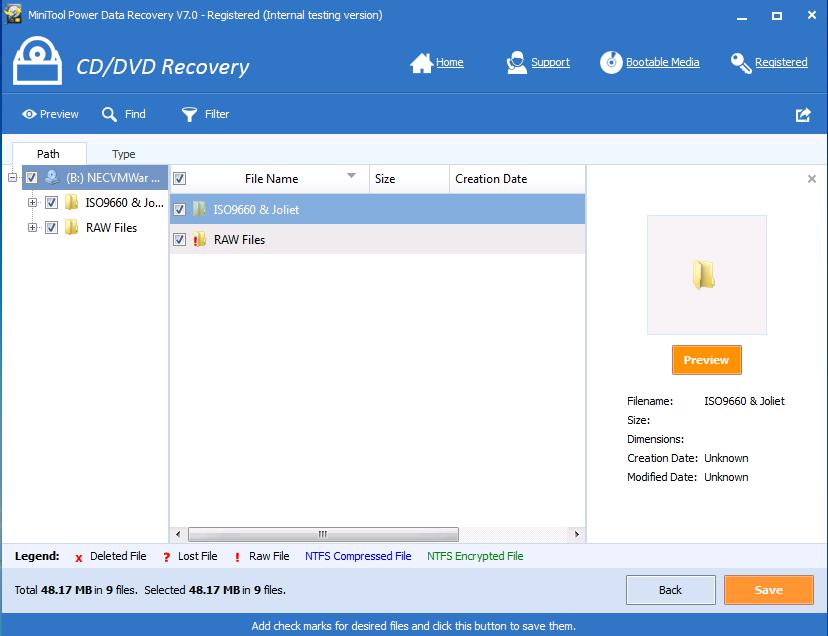The width and height of the screenshot is (828, 636).
Task: Click the RAW Files folder icon in tree
Action: point(71,227)
